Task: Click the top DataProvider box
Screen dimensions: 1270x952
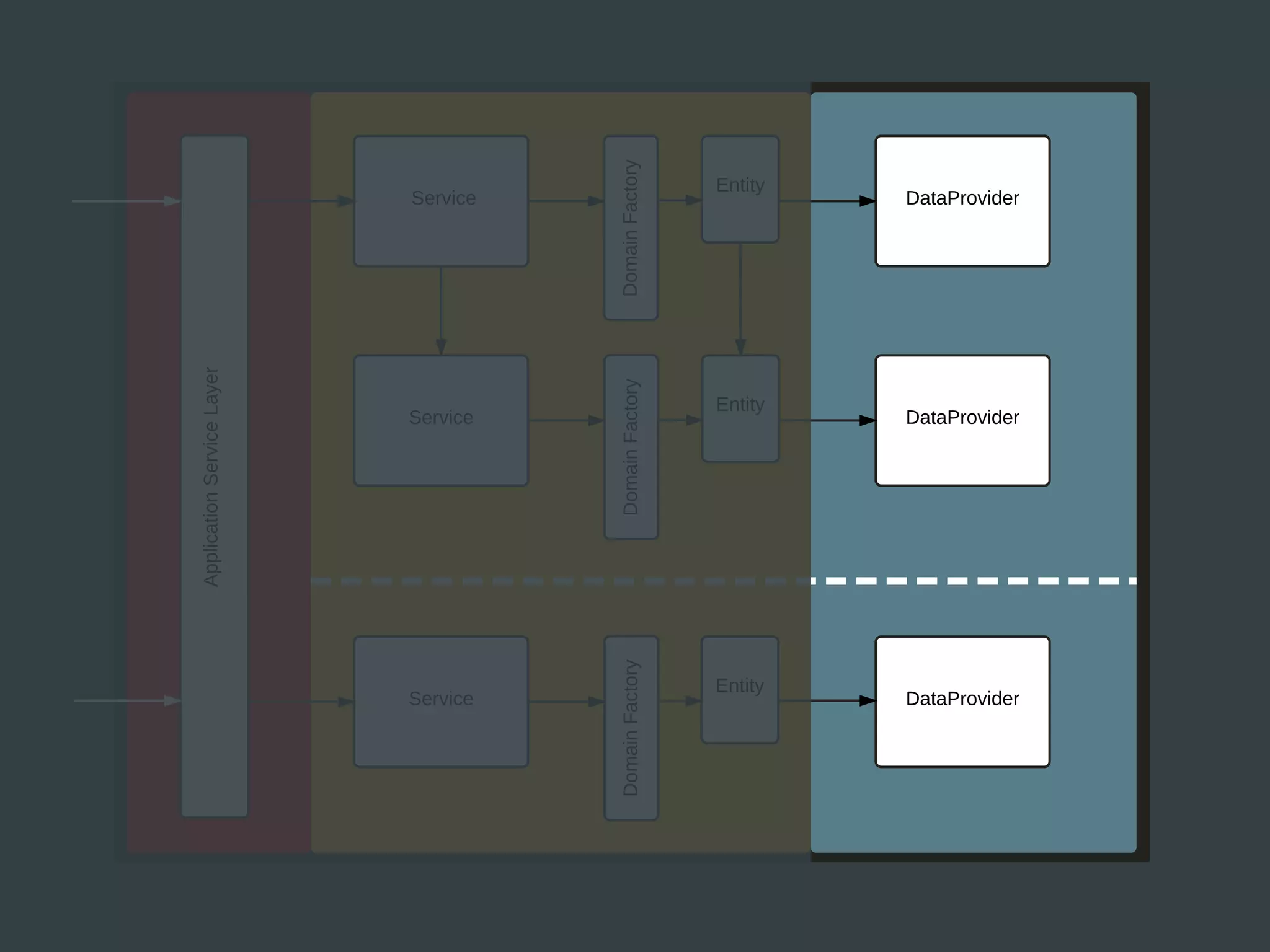Action: click(962, 201)
